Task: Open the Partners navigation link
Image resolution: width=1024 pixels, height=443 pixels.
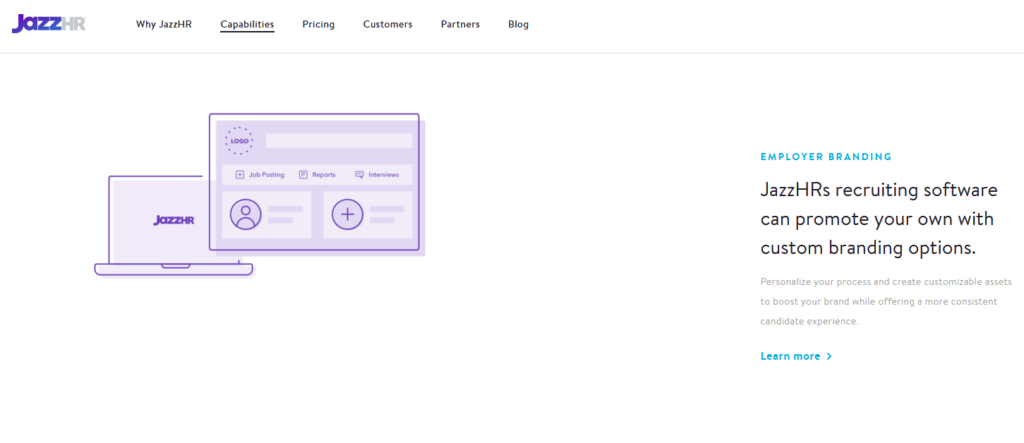Action: [x=460, y=24]
